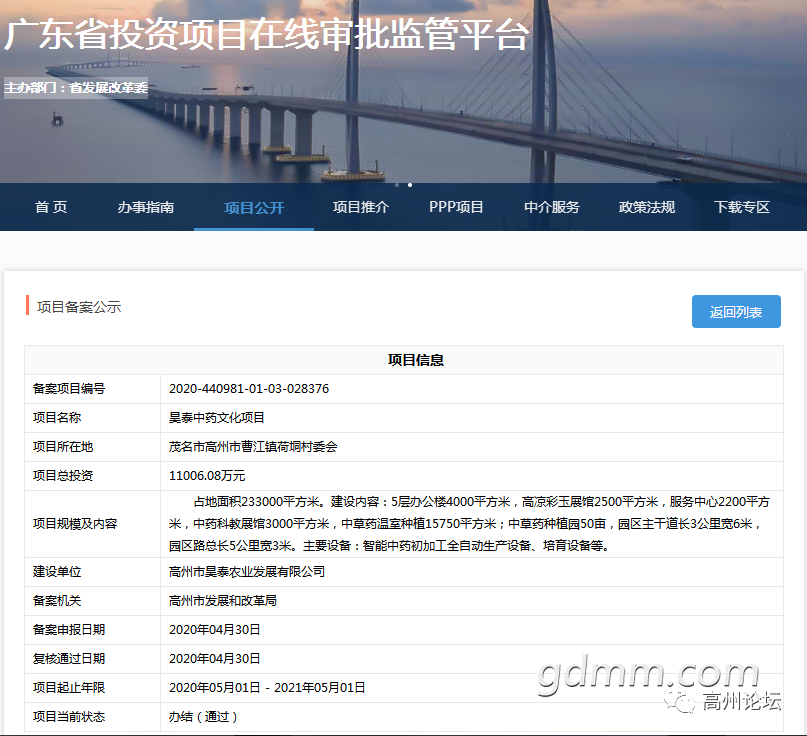This screenshot has height=736, width=807.
Task: Select the highlighted white banner carousel dot
Action: pyautogui.click(x=410, y=185)
